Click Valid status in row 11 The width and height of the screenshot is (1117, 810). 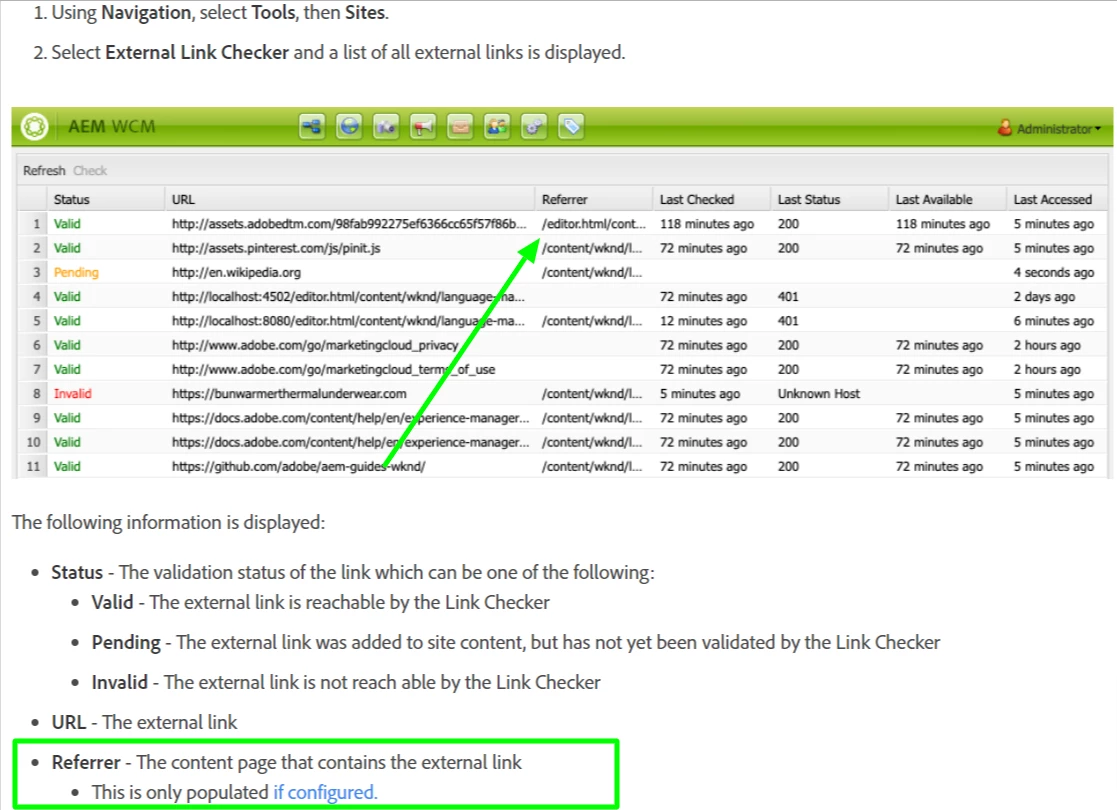(67, 466)
